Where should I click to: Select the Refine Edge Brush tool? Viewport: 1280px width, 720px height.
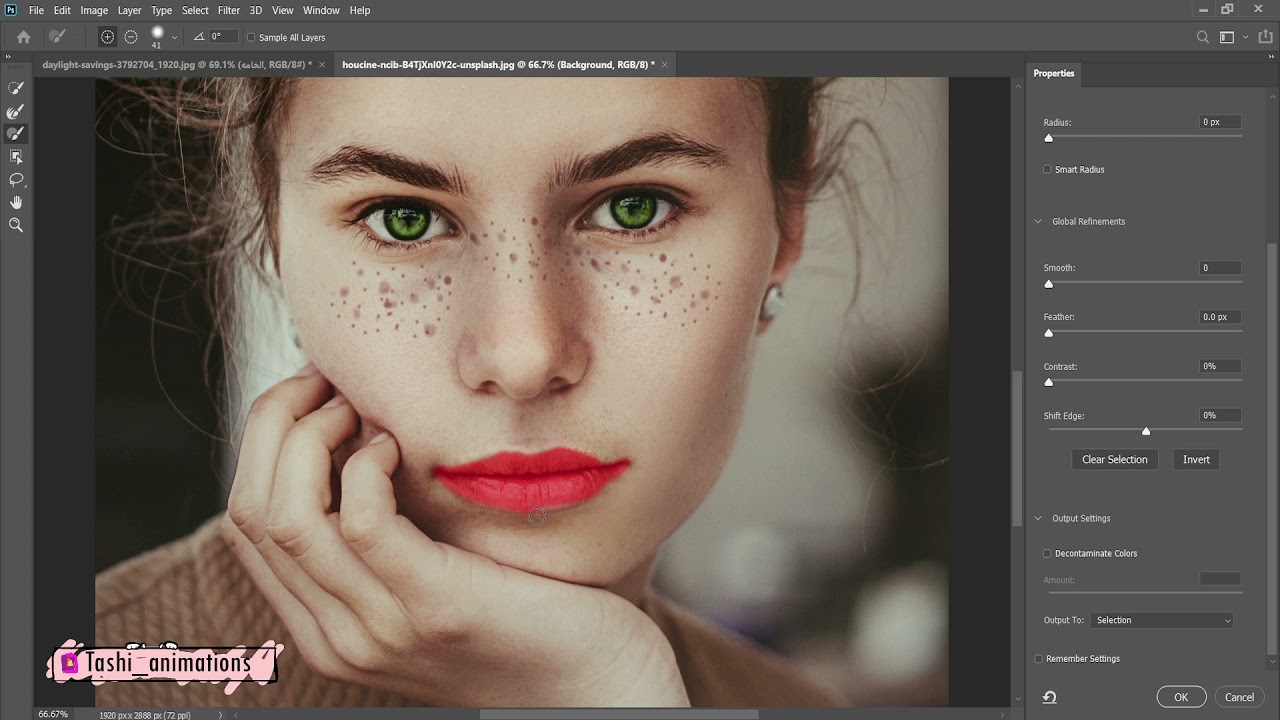tap(16, 111)
